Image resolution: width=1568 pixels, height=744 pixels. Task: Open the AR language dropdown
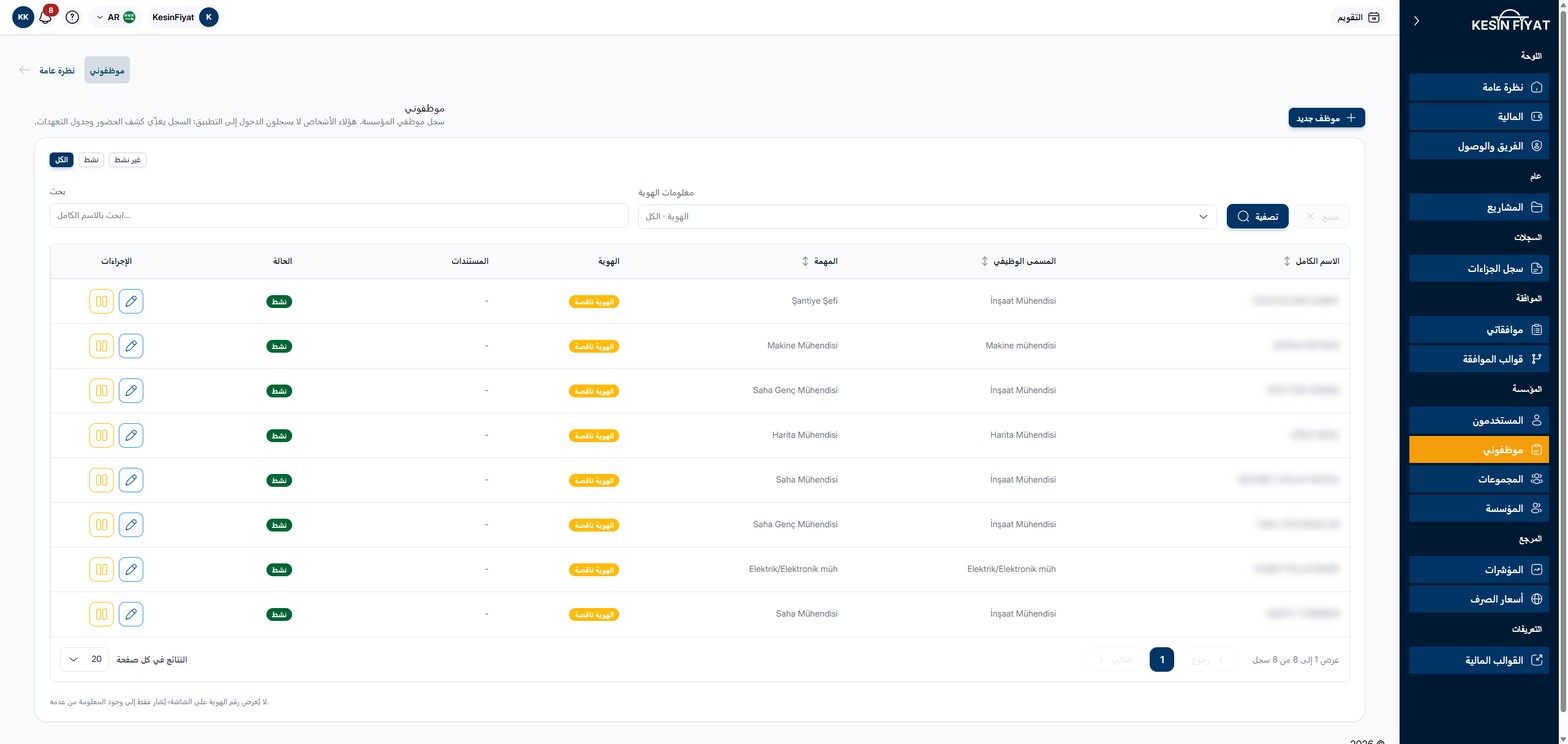pyautogui.click(x=116, y=17)
